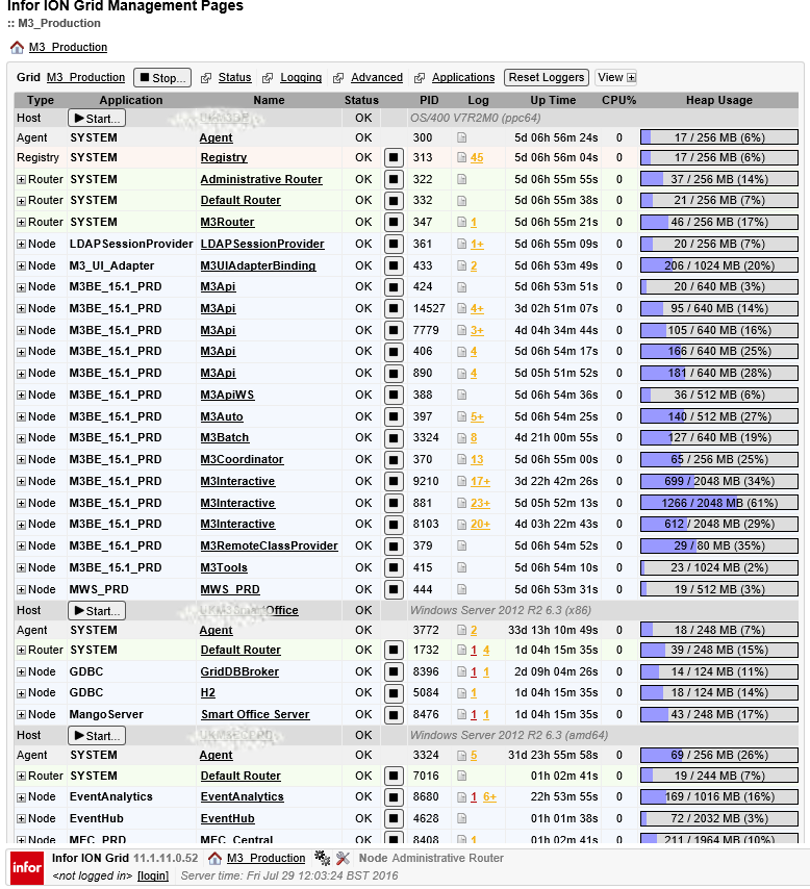Stop the M3Coordinator node
The height and width of the screenshot is (889, 810).
click(x=393, y=460)
